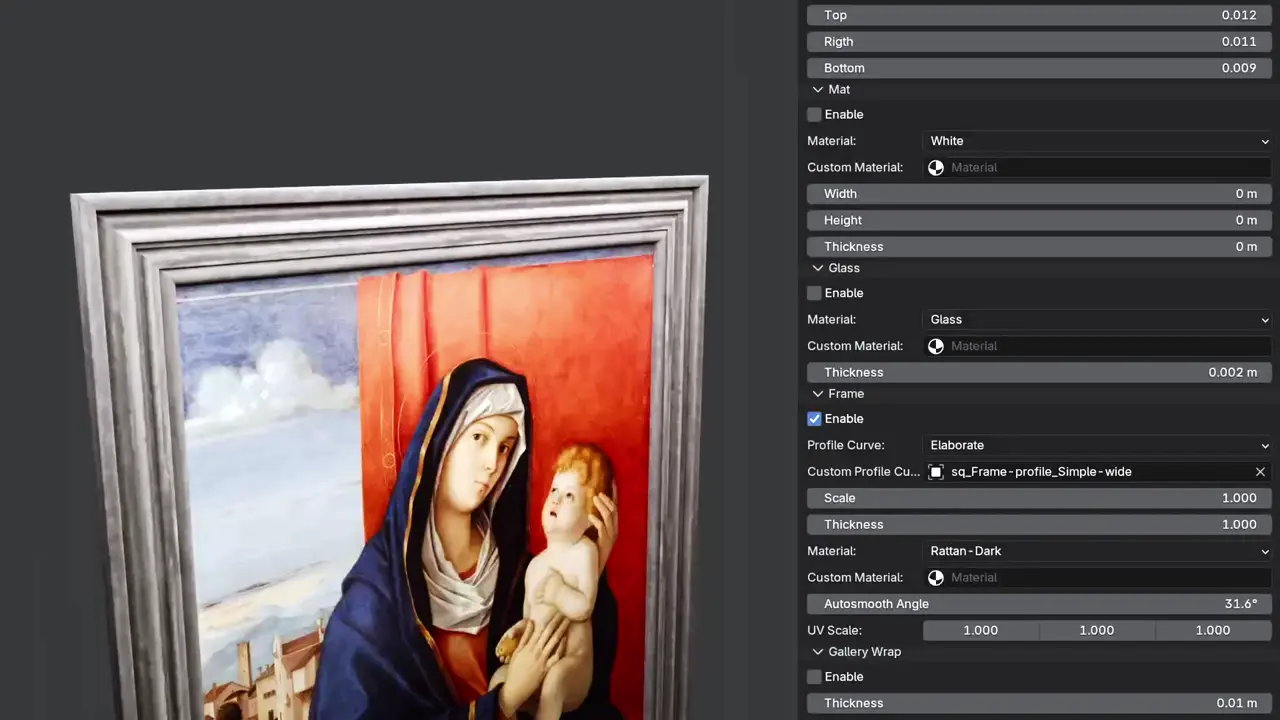Open the Mat material dropdown showing White
The height and width of the screenshot is (720, 1280).
pyautogui.click(x=1097, y=141)
